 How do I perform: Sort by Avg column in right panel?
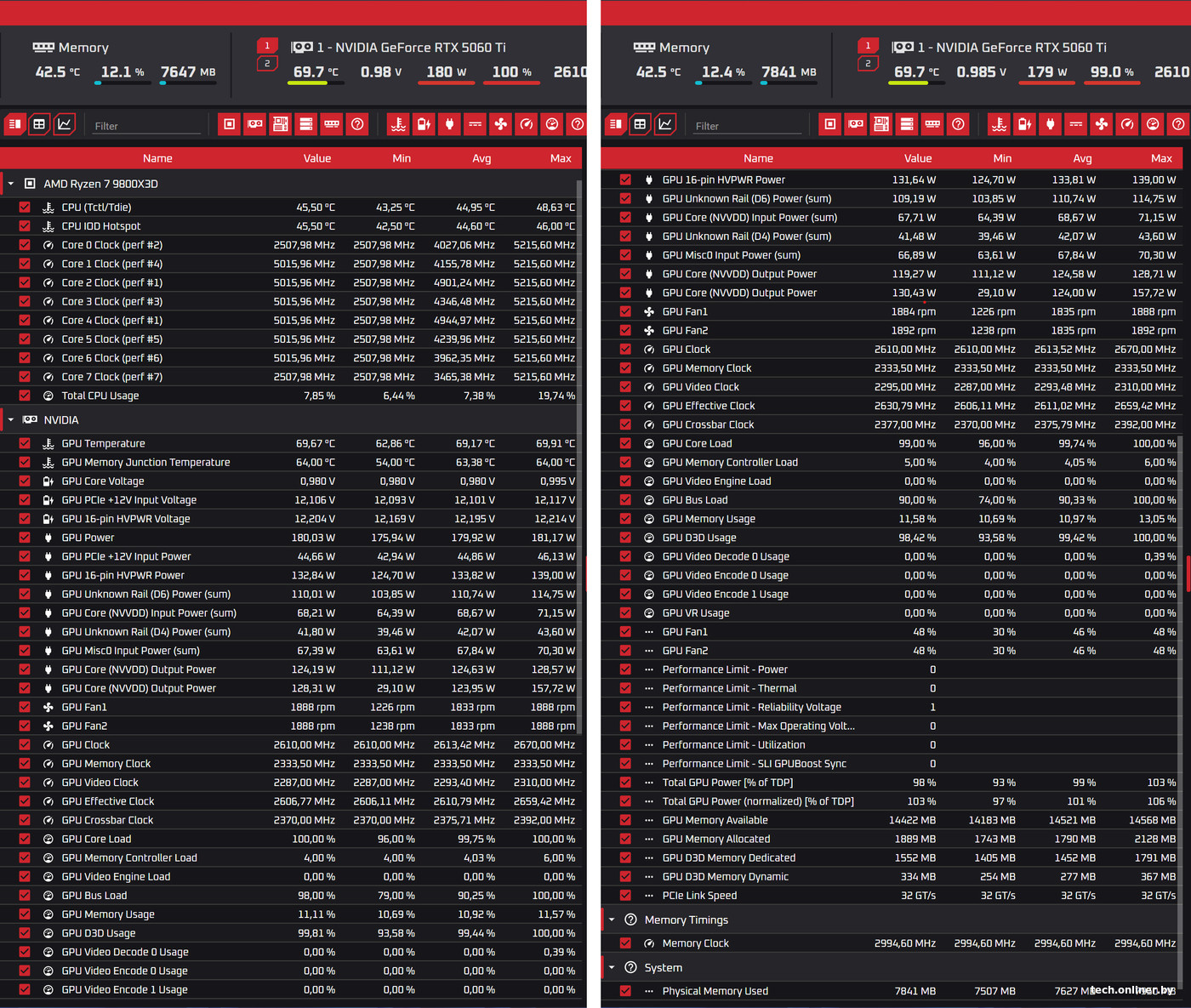click(1082, 158)
